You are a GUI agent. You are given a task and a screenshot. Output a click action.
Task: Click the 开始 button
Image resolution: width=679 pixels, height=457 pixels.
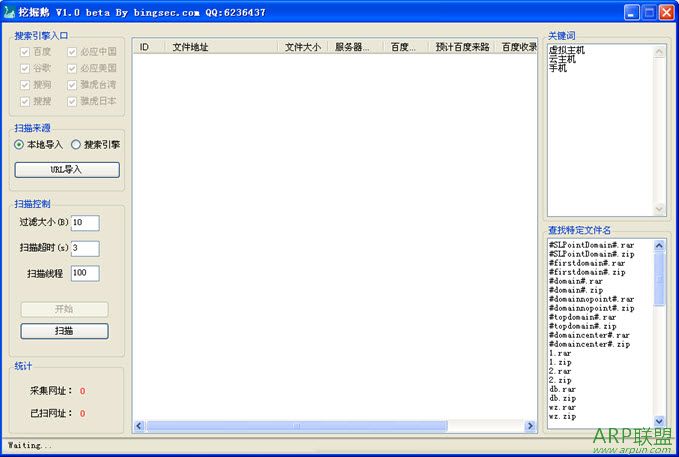pyautogui.click(x=65, y=309)
